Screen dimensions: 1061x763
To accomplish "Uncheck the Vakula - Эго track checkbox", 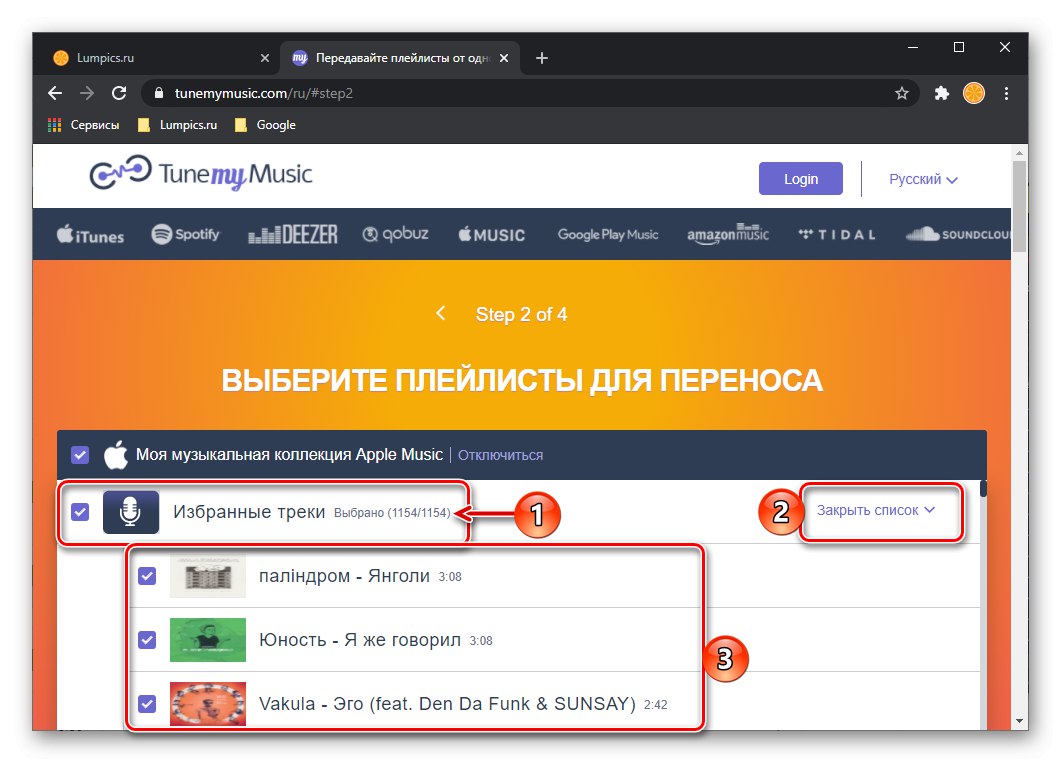I will click(x=147, y=704).
